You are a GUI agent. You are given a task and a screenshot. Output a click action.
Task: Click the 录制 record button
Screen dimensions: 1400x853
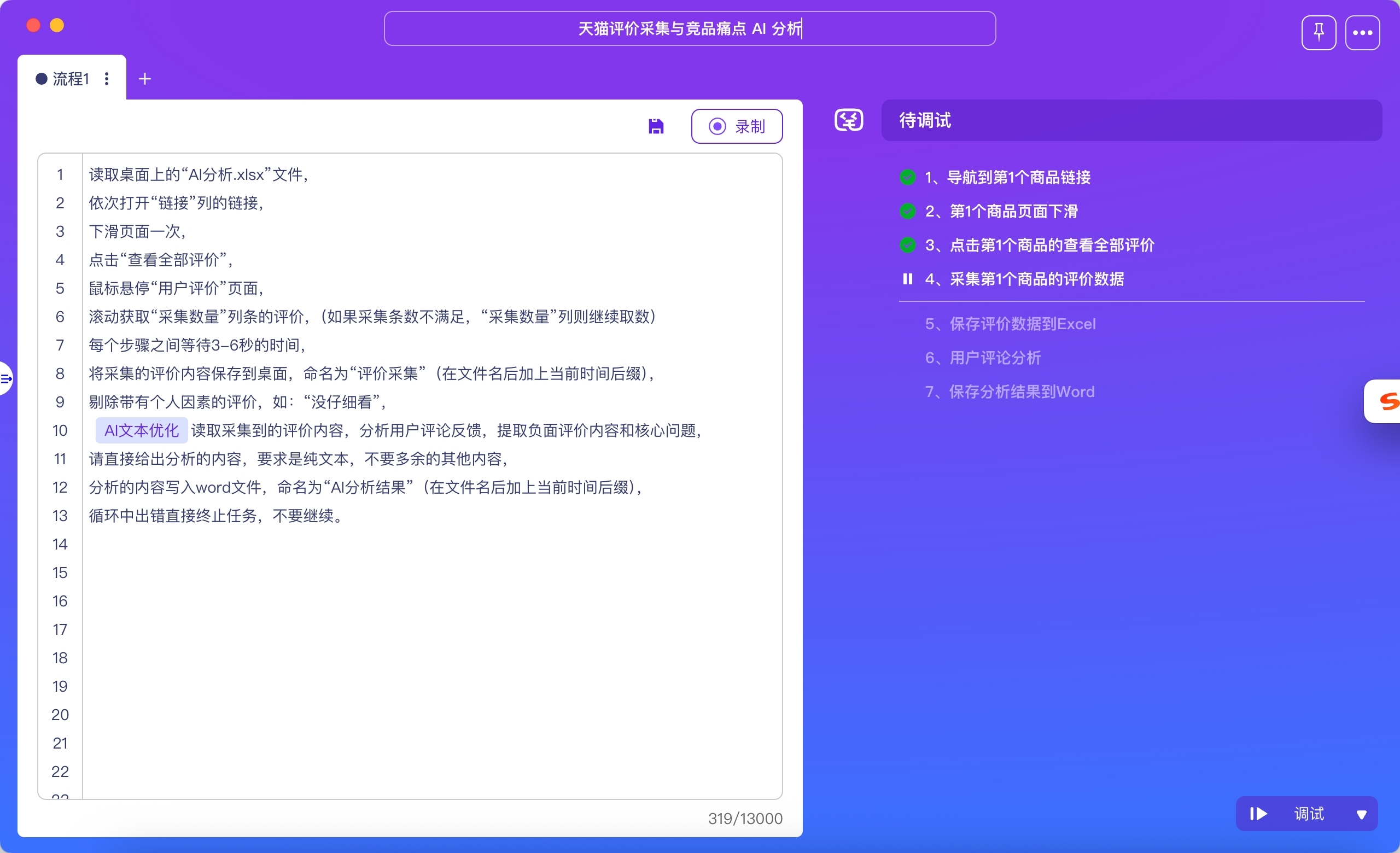[736, 126]
